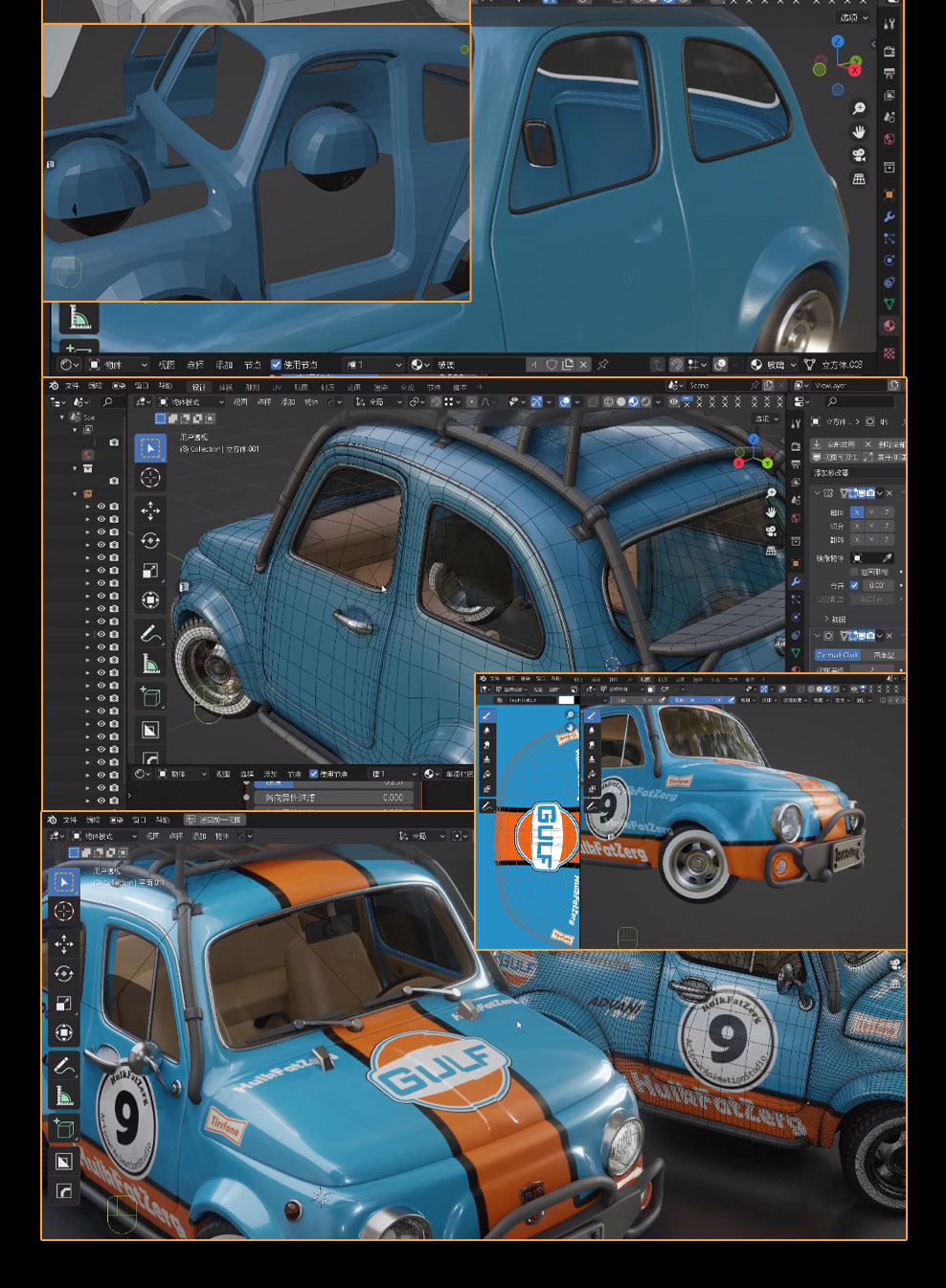The image size is (946, 1288).
Task: Choose the Rotate tool in middle Blender window
Action: [150, 540]
